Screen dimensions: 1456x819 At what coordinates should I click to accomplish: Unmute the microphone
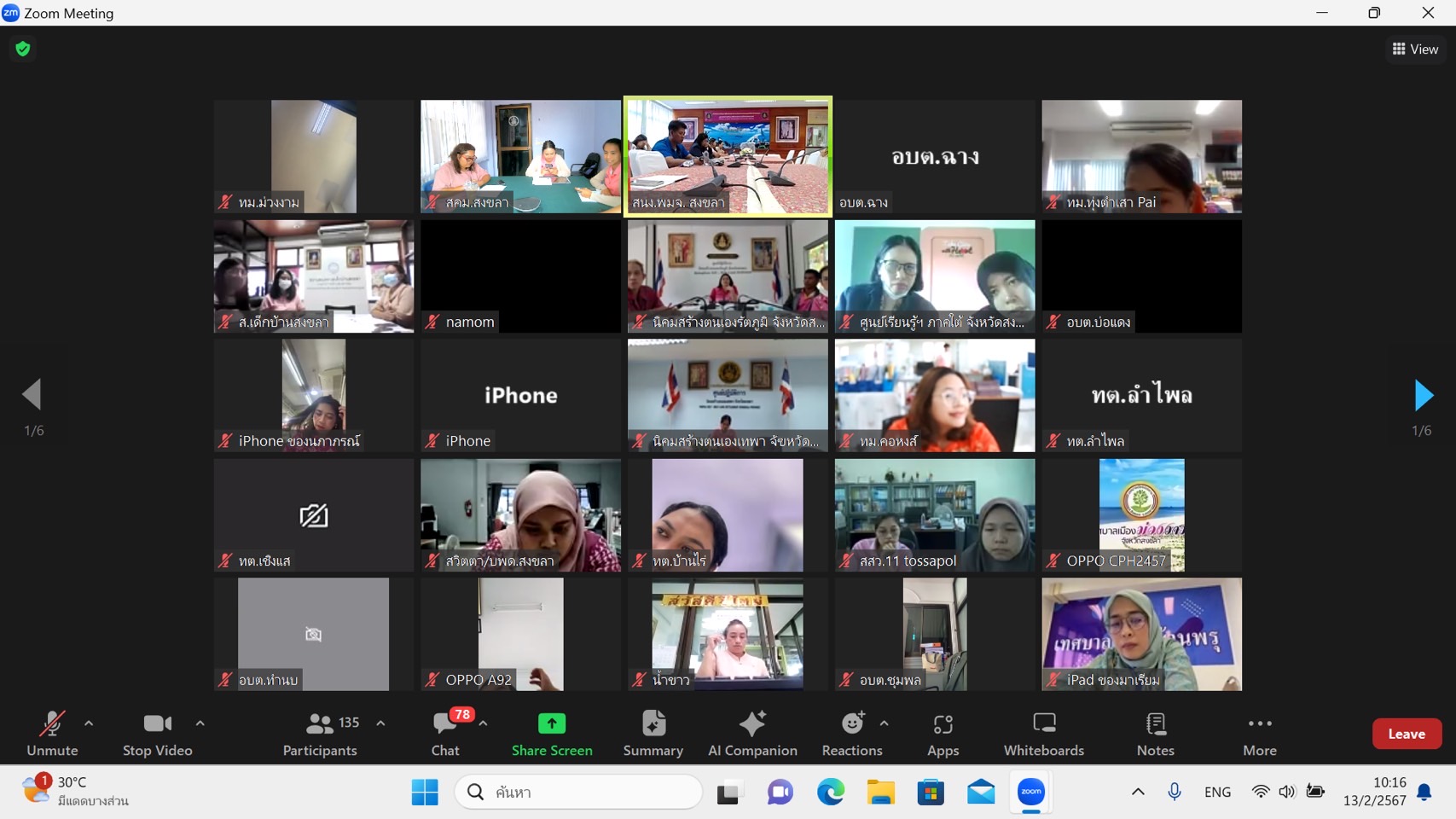click(52, 734)
